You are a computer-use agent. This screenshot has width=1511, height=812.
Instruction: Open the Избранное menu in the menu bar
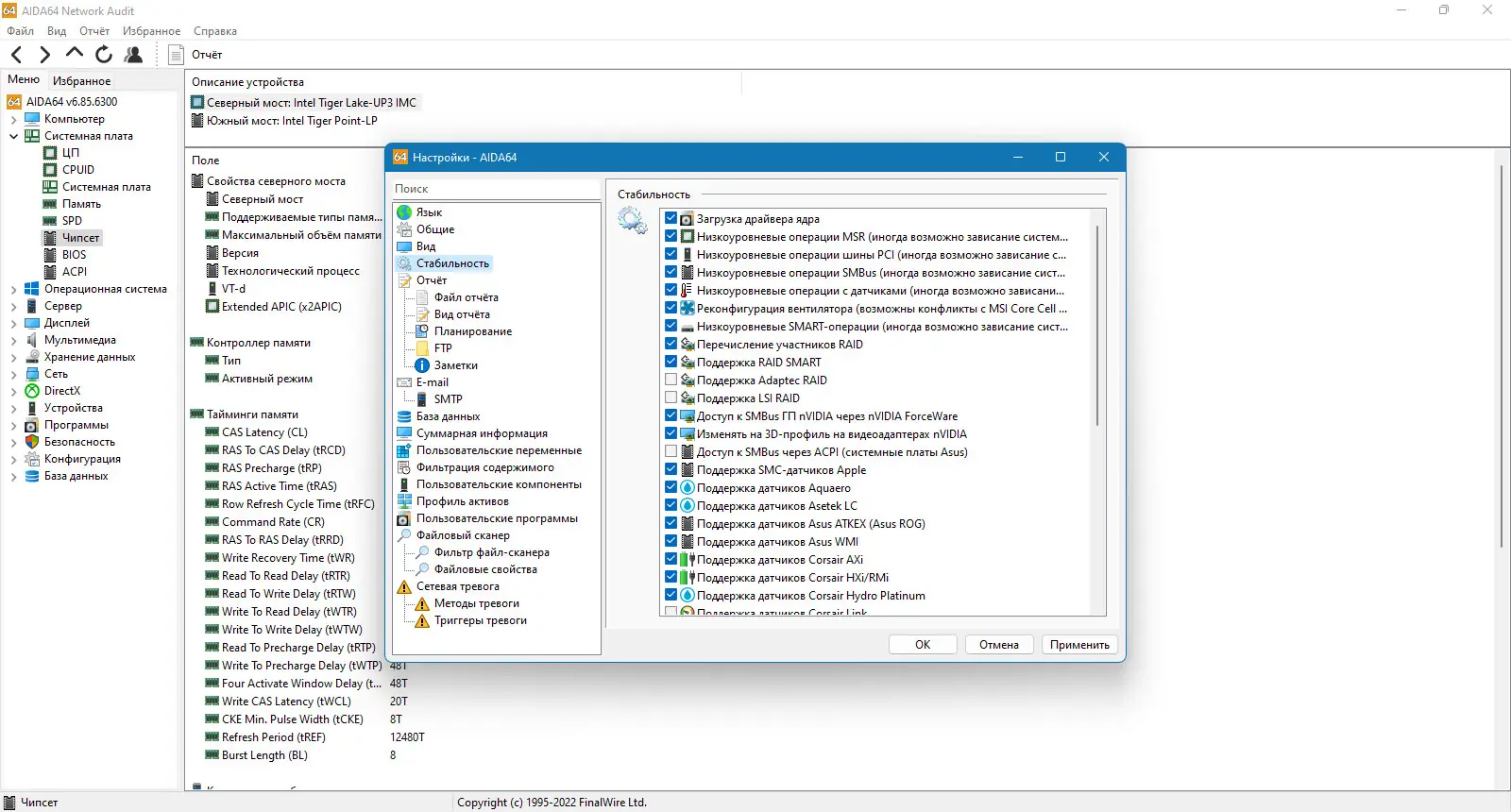pyautogui.click(x=151, y=31)
